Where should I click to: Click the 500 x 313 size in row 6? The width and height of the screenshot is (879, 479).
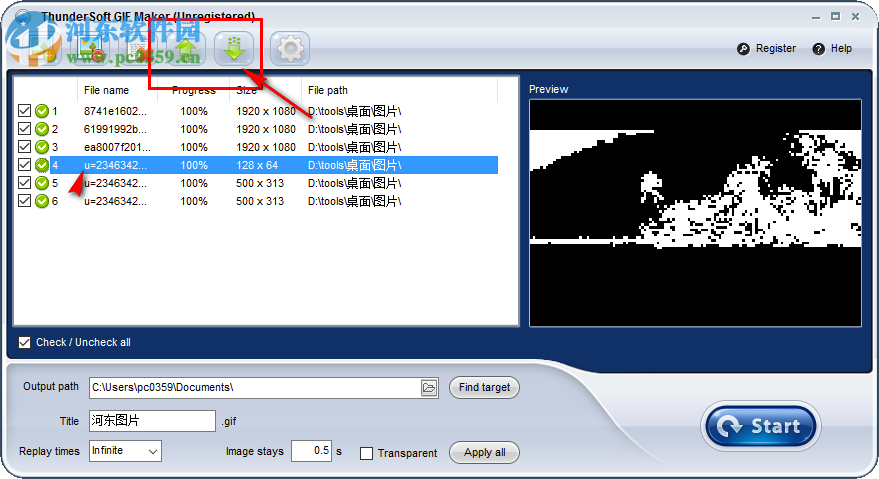260,201
